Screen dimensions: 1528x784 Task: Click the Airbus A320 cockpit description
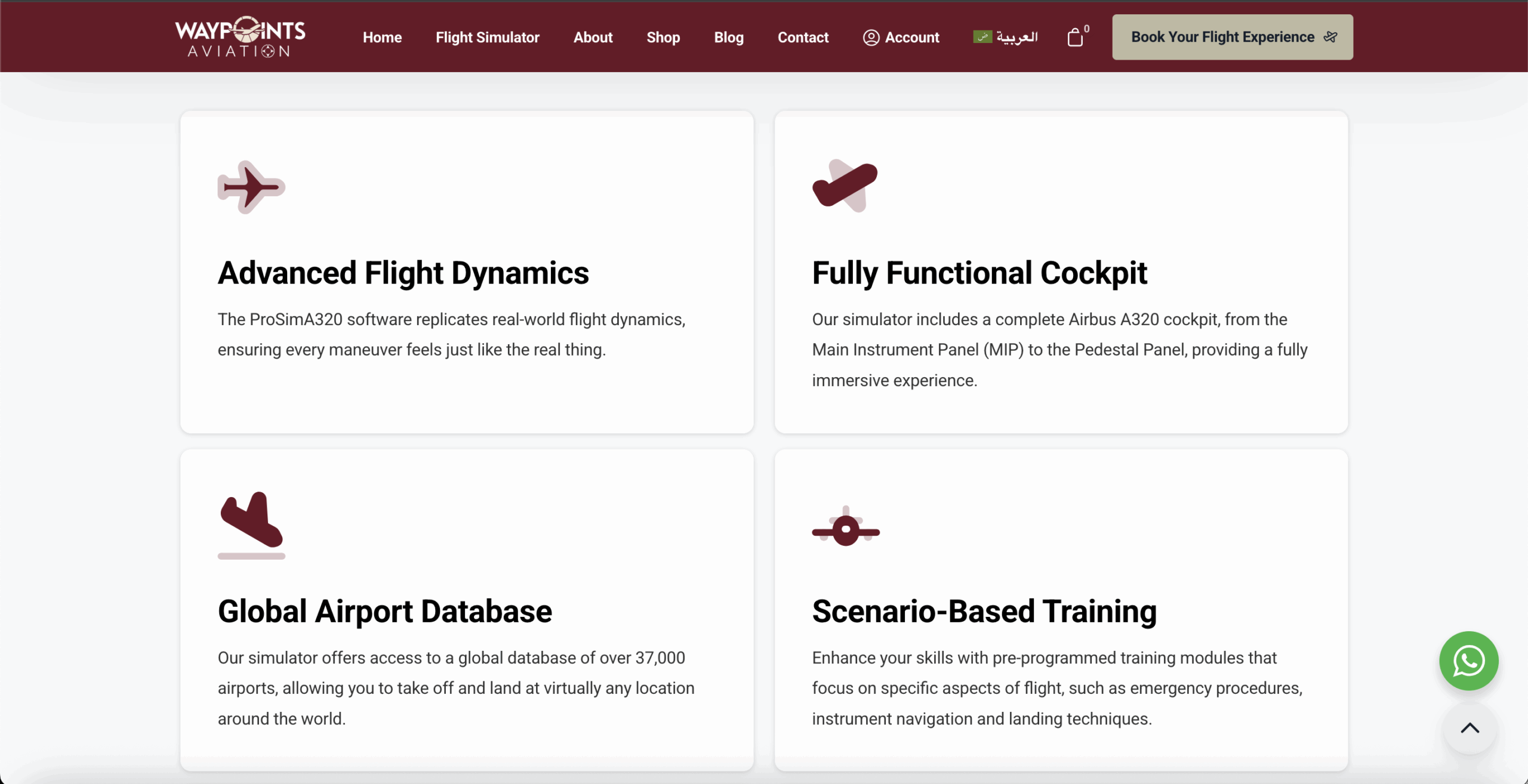(x=1059, y=350)
